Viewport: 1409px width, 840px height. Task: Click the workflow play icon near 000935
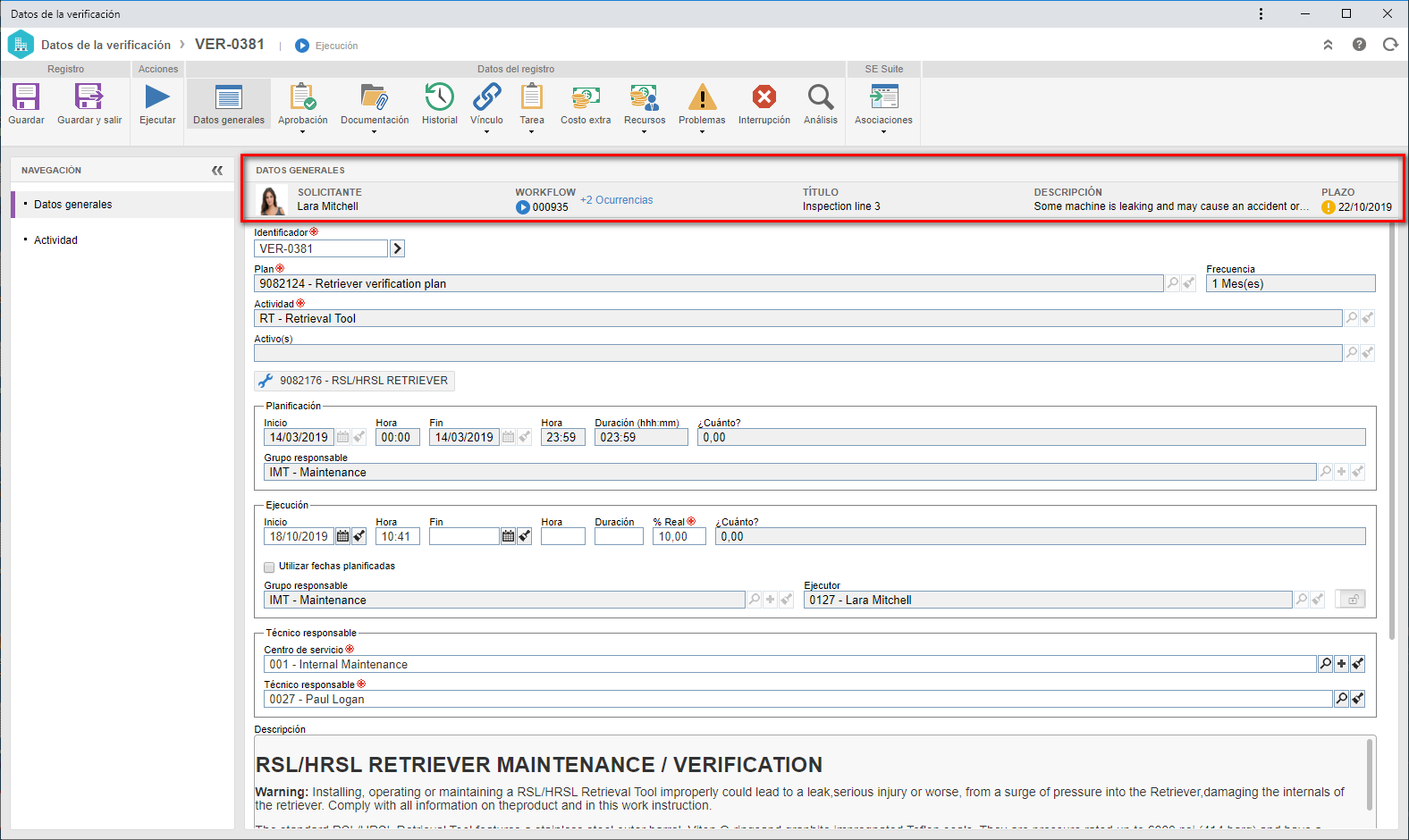523,207
